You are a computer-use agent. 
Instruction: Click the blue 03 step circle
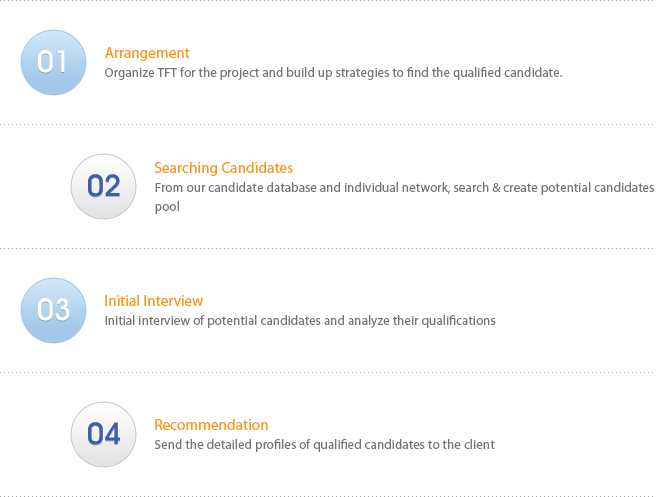pos(54,310)
